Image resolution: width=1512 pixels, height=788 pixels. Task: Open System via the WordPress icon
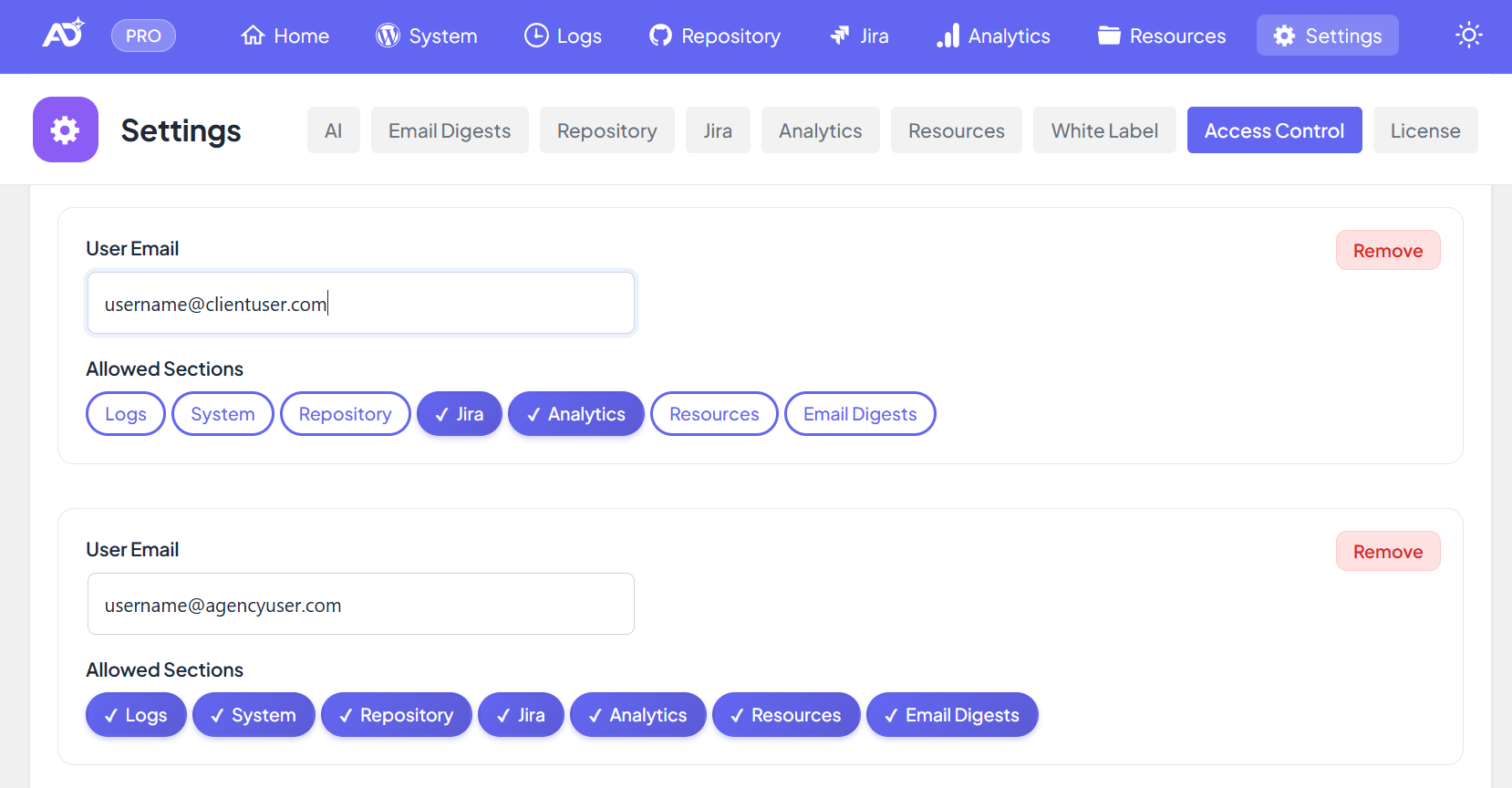point(388,36)
